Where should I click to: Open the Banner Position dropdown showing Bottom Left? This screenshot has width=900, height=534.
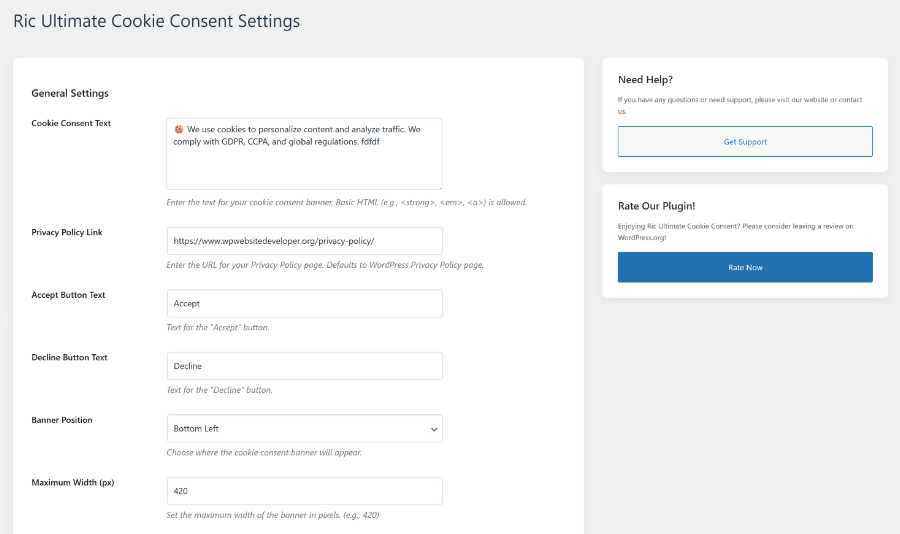tap(304, 429)
